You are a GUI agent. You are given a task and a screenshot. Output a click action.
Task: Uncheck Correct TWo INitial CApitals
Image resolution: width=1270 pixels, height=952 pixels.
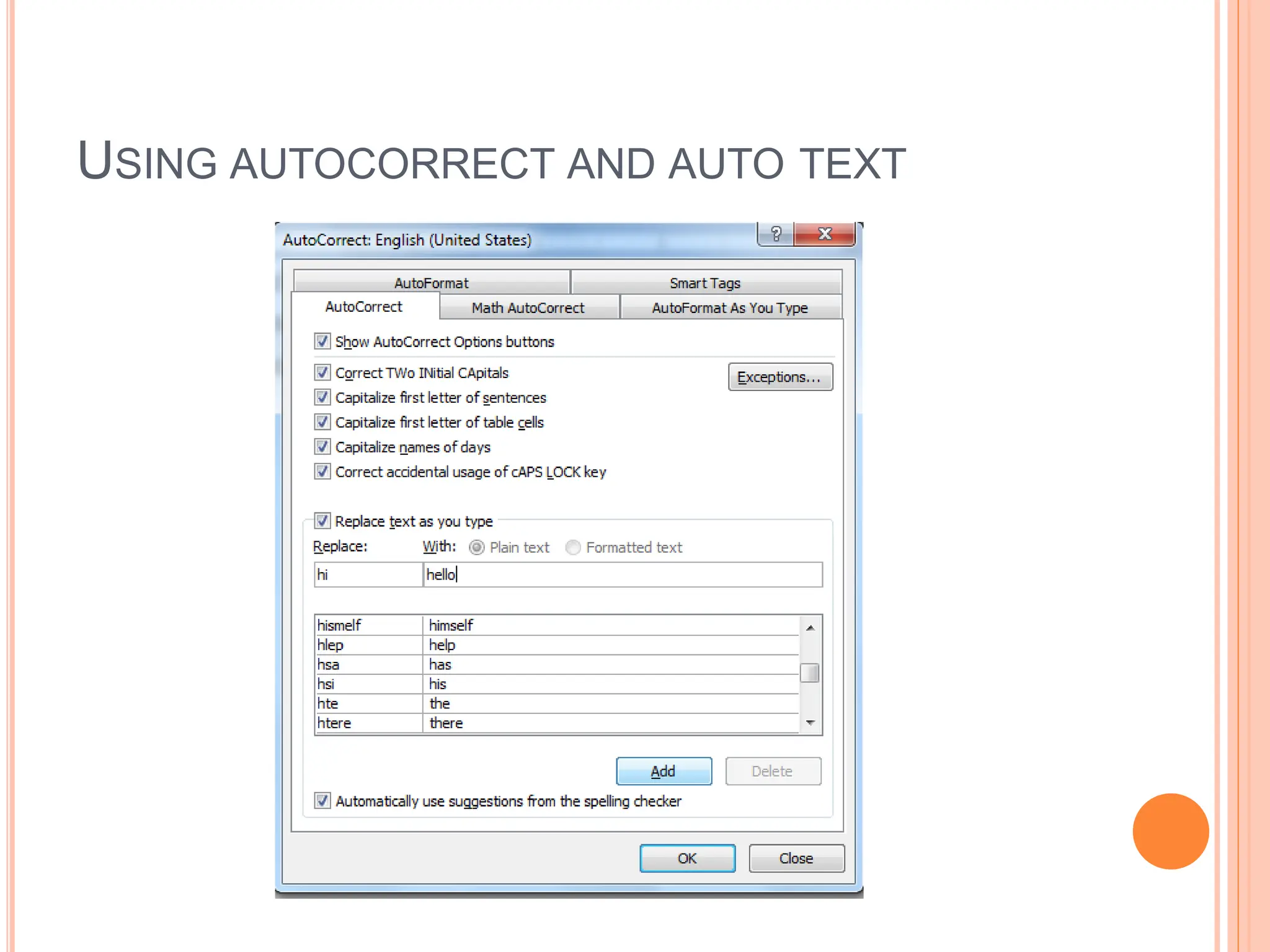pyautogui.click(x=322, y=372)
